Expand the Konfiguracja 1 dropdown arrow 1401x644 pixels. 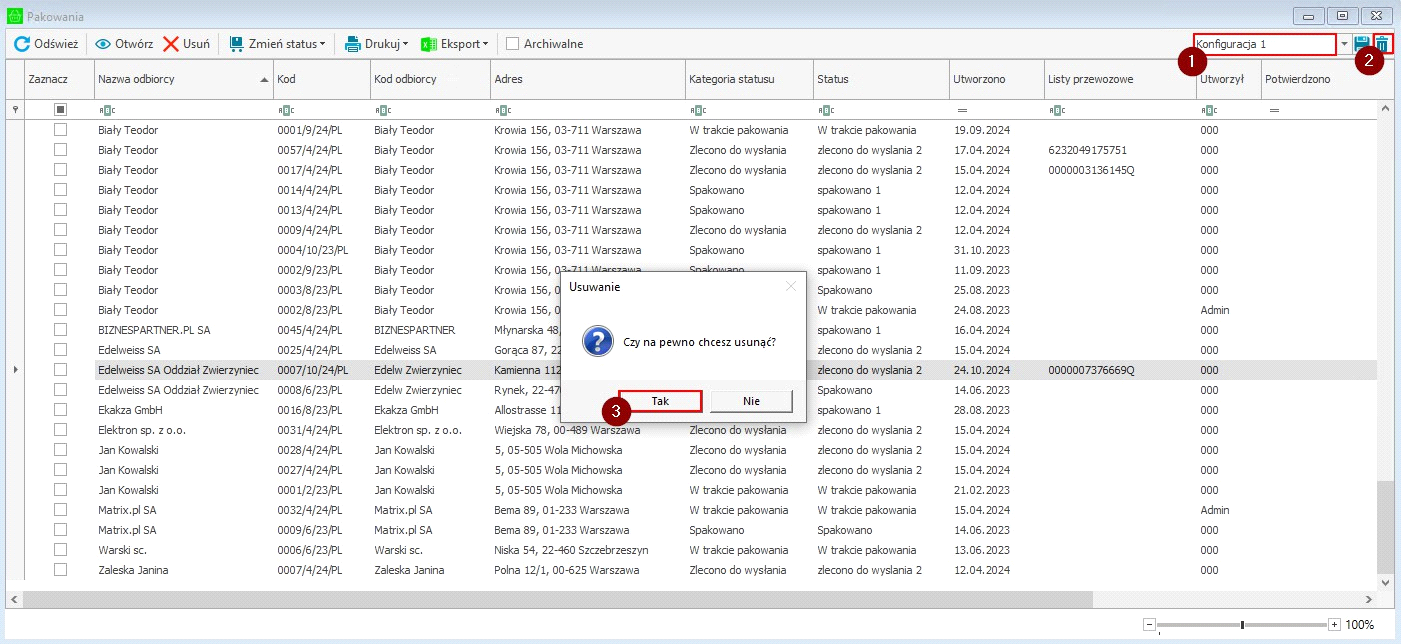(x=1344, y=44)
